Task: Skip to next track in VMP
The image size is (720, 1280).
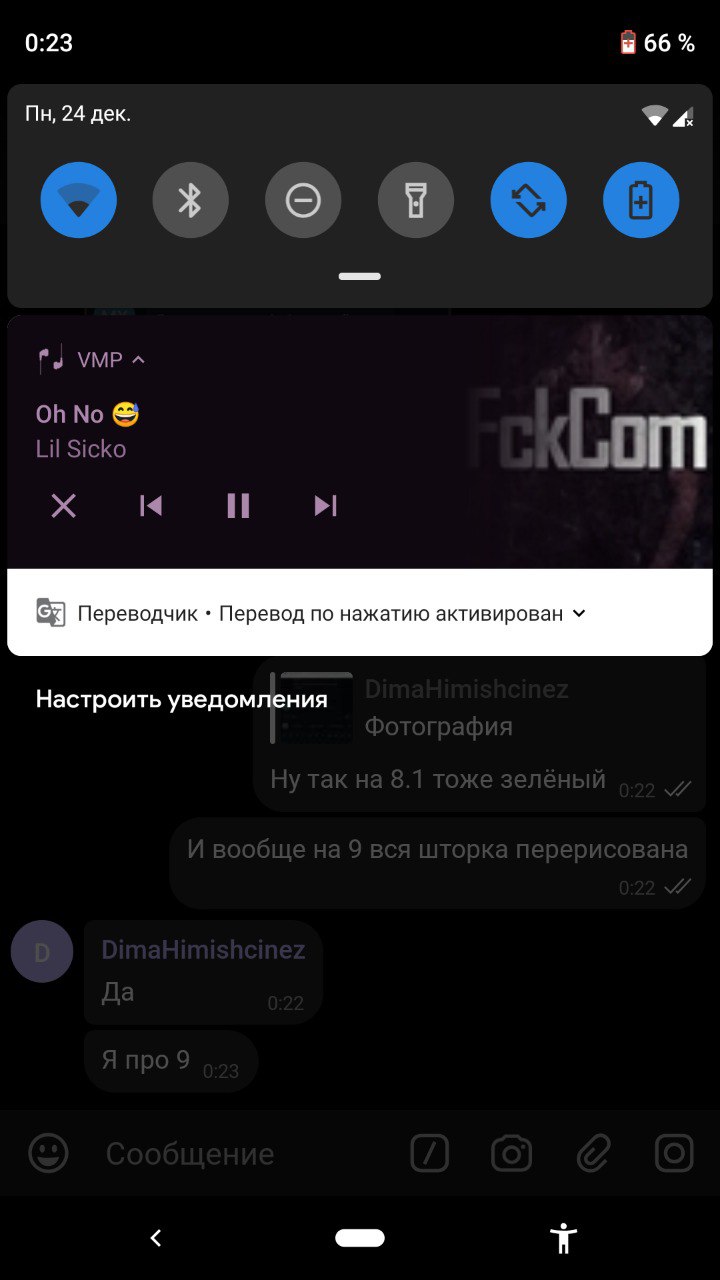Action: (326, 506)
